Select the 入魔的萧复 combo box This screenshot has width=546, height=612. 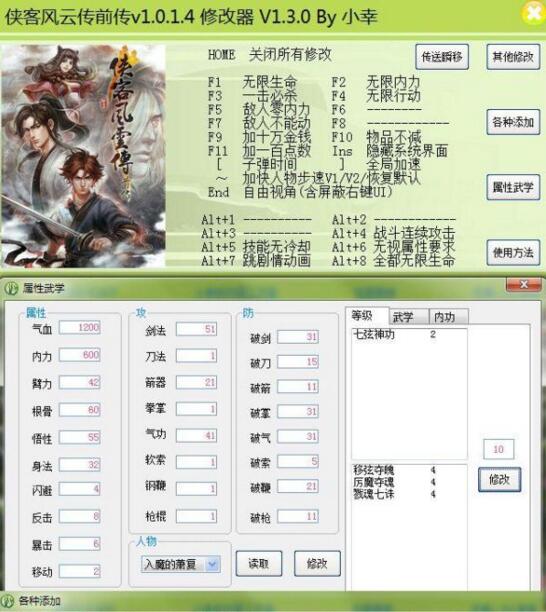(181, 564)
